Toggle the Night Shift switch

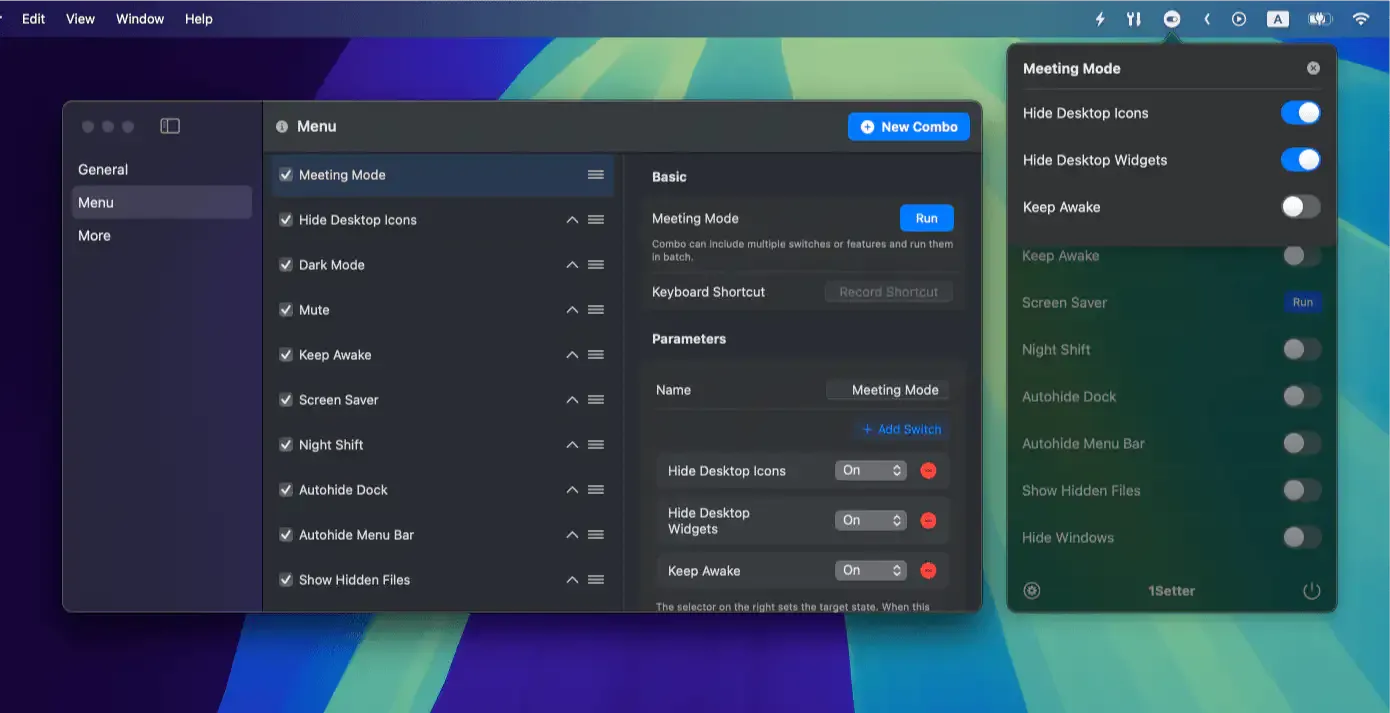(x=1301, y=350)
